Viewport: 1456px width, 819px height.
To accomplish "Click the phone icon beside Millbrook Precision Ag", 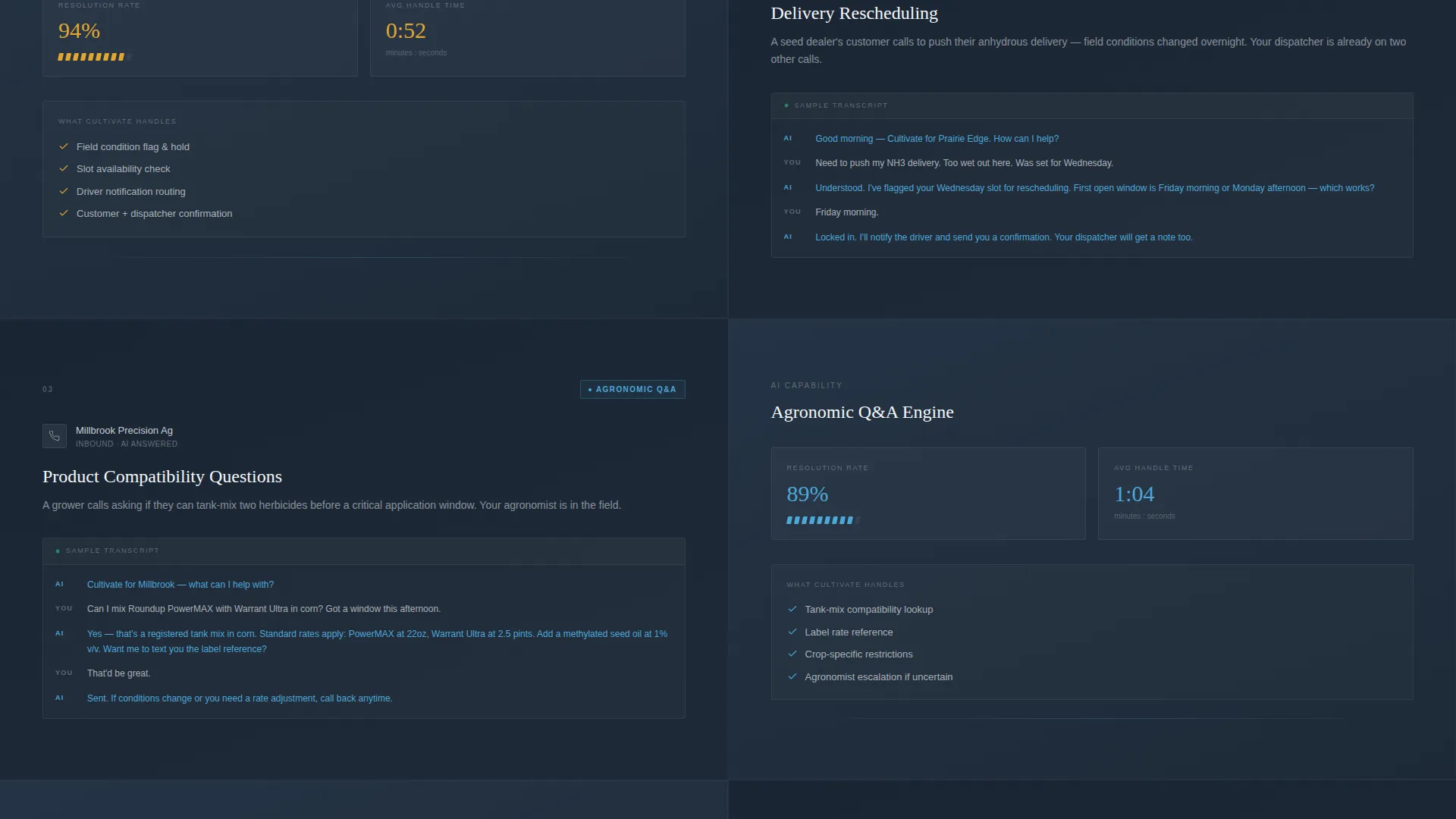I will (55, 436).
